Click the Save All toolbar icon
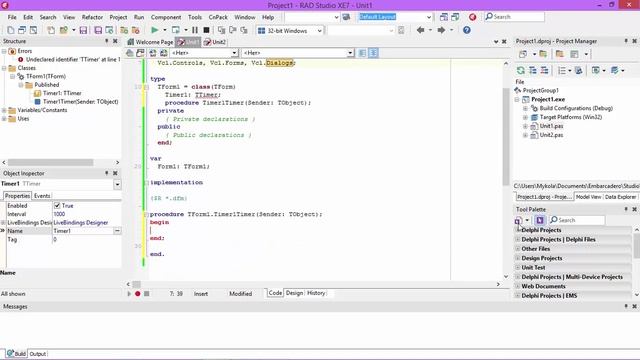The image size is (640, 360). (x=98, y=30)
